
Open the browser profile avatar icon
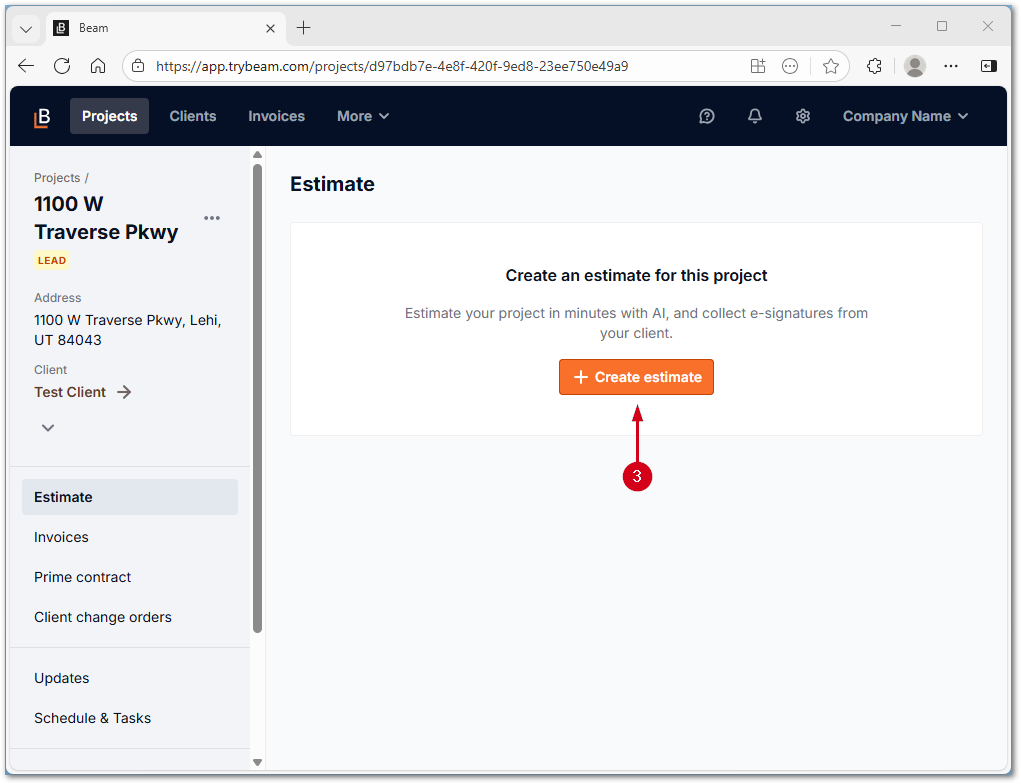point(914,65)
